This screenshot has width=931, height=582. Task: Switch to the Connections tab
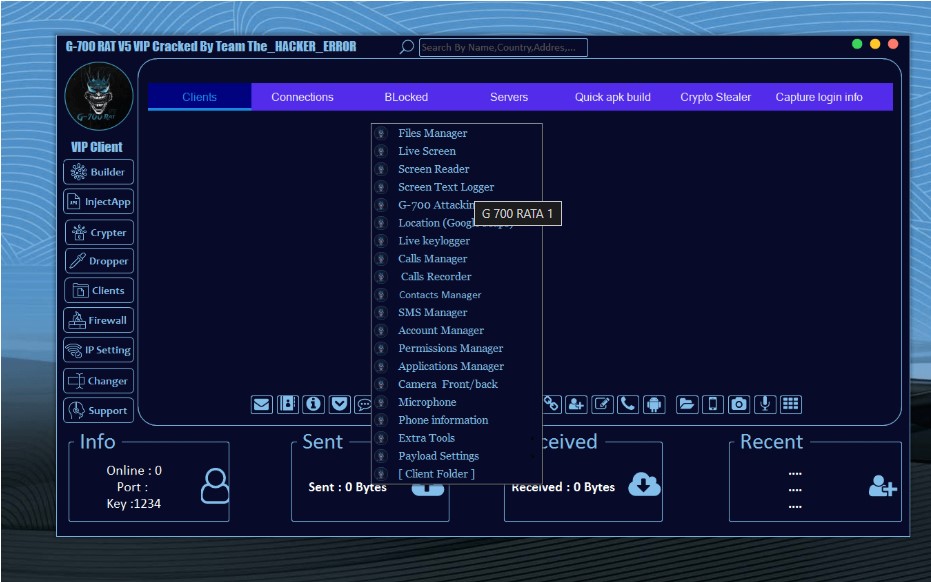(x=302, y=97)
